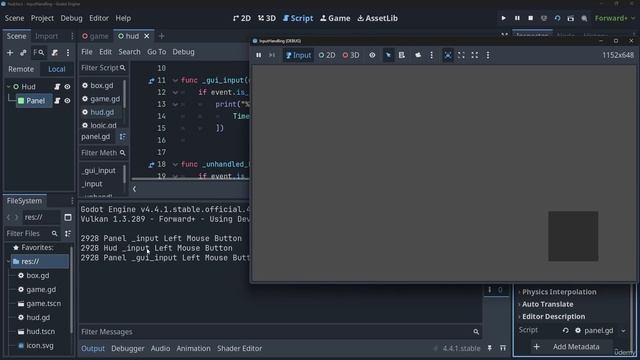The height and width of the screenshot is (360, 640).
Task: Open the script editor Search menu
Action: click(129, 52)
